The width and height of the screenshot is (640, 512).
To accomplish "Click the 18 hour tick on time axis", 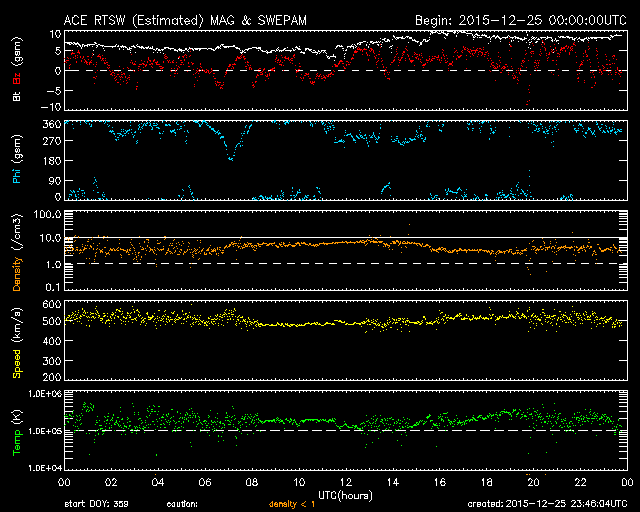I will pyautogui.click(x=484, y=483).
